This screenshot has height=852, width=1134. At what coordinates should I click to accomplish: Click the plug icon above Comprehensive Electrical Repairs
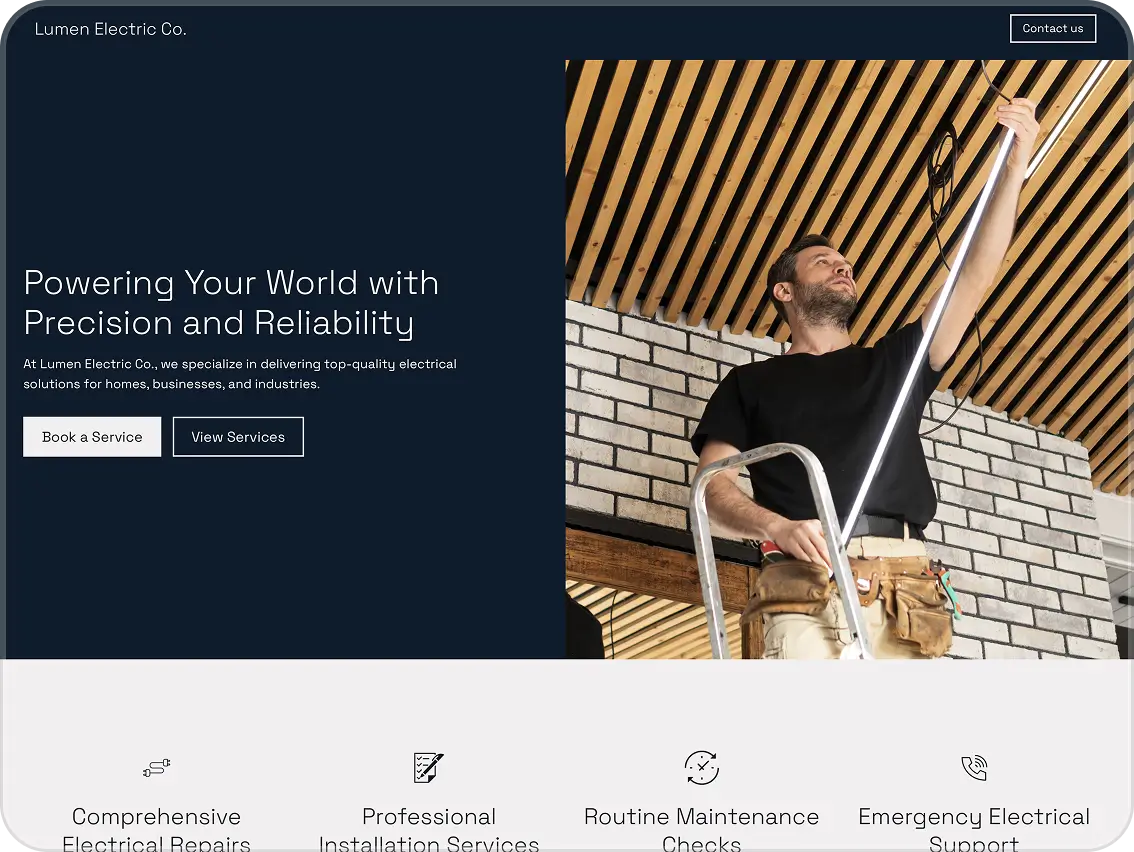[x=156, y=768]
